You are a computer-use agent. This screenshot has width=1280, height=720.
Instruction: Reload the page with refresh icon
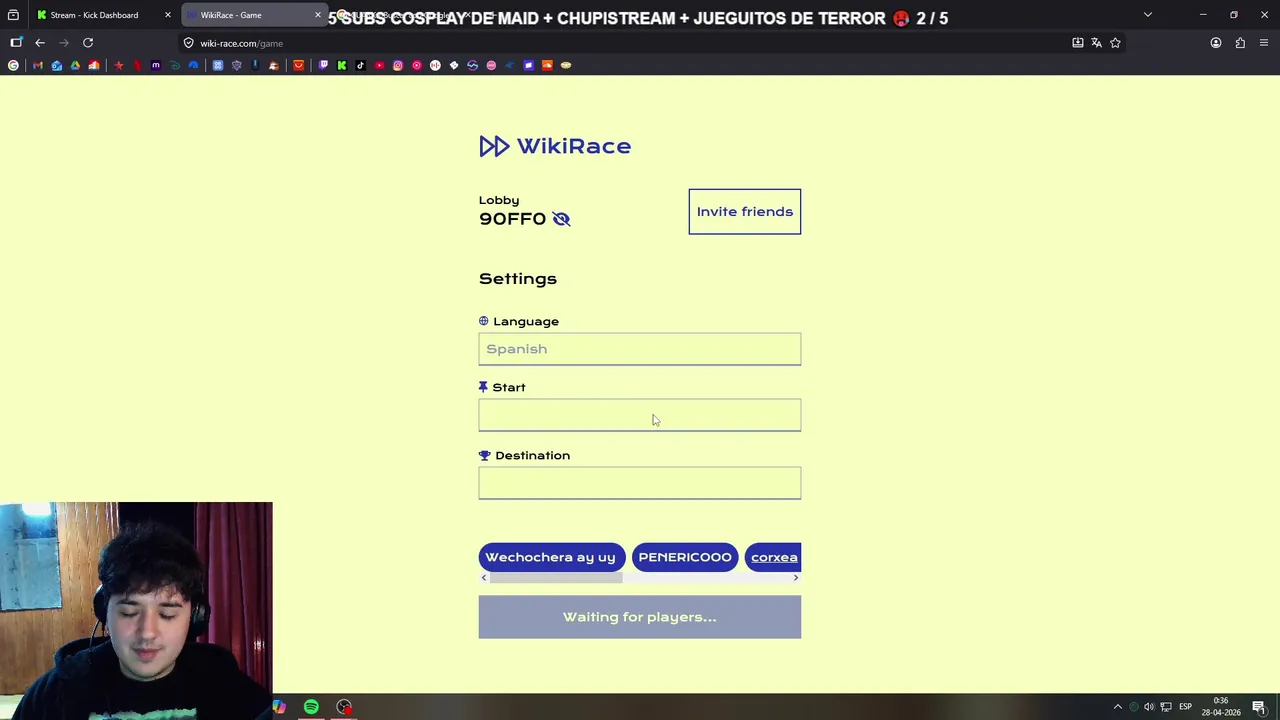point(88,43)
